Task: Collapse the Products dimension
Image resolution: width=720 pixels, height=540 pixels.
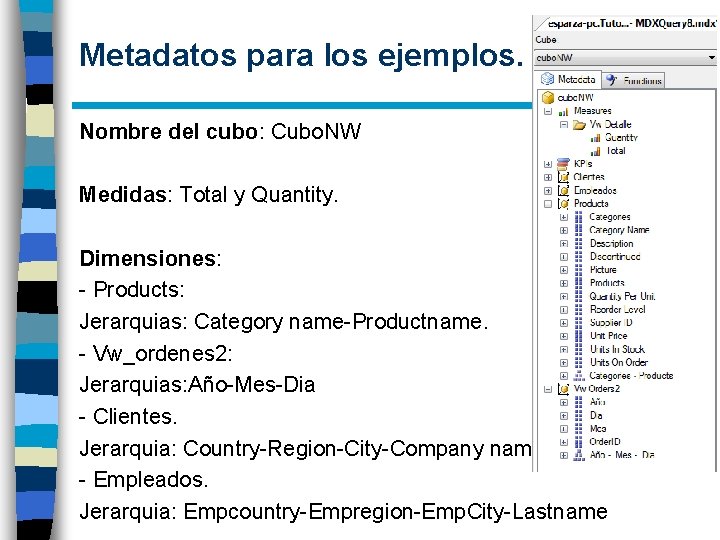Action: [548, 204]
